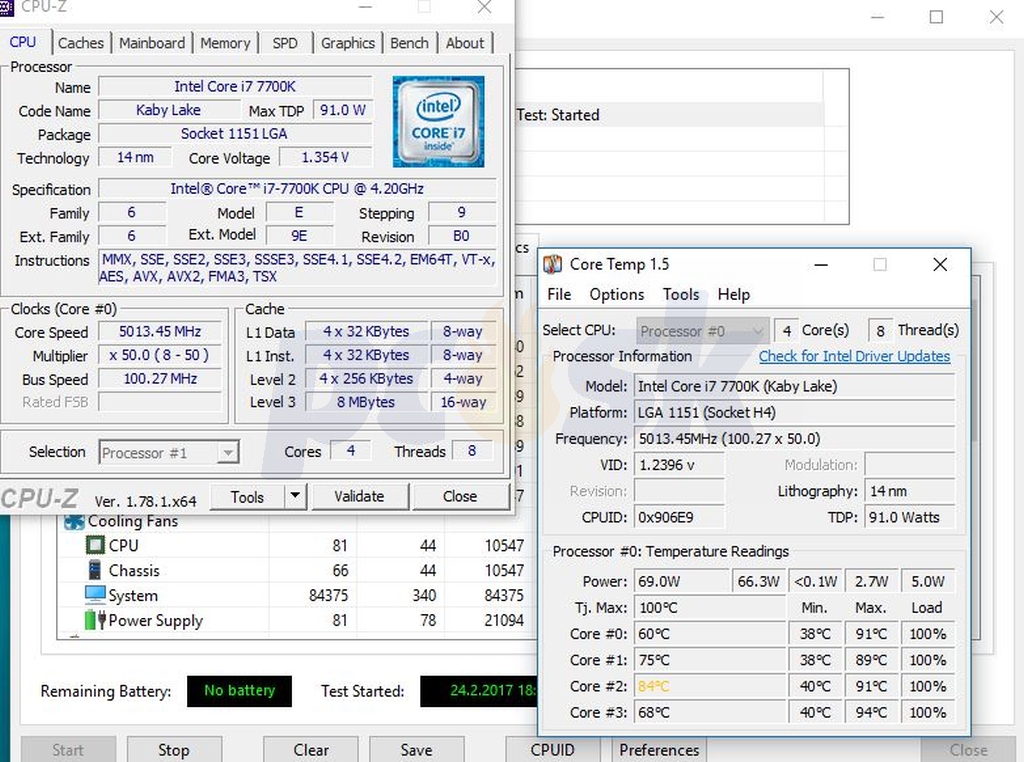Click the Core Temp VID 1.2396 v field

679,465
